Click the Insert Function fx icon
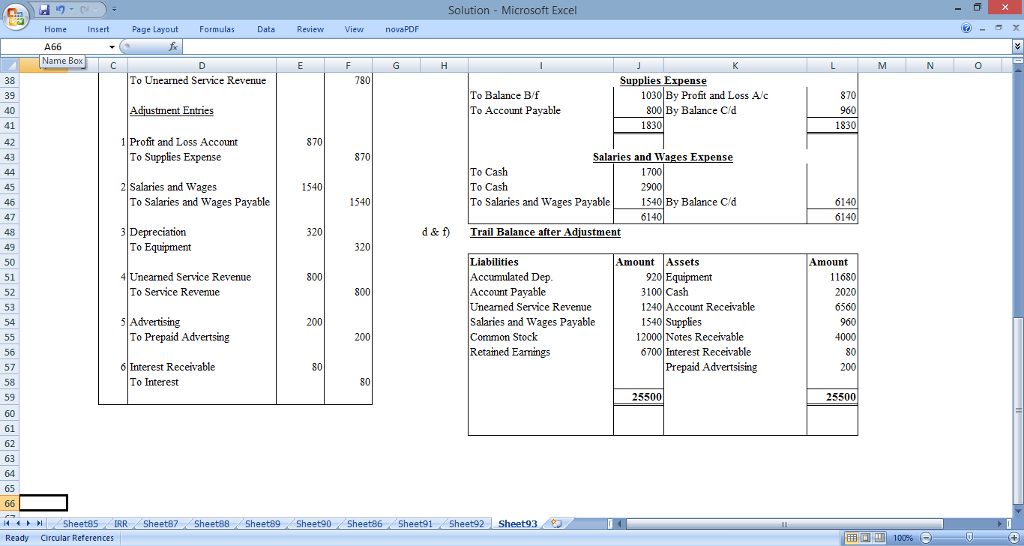This screenshot has height=546, width=1024. 173,46
